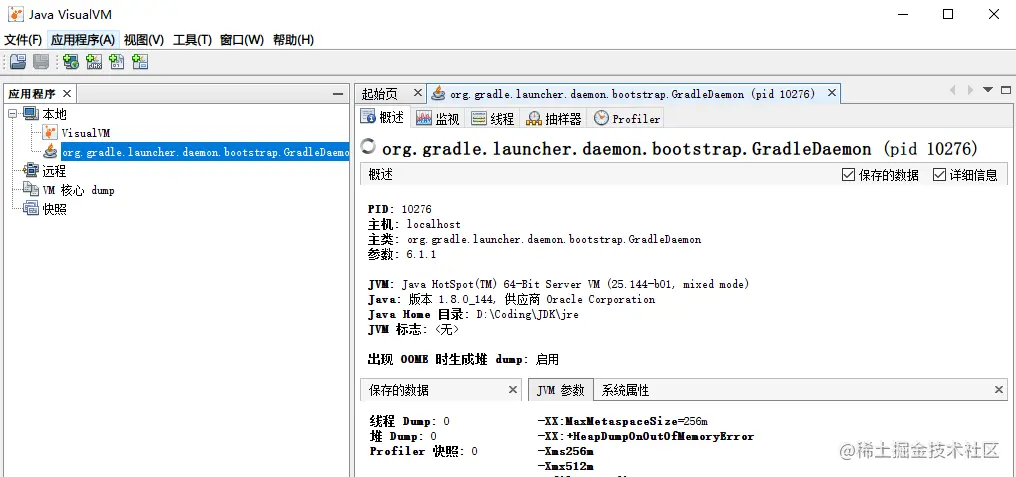Image resolution: width=1016 pixels, height=477 pixels.
Task: Click the -Xmx512m argument text
Action: click(566, 466)
